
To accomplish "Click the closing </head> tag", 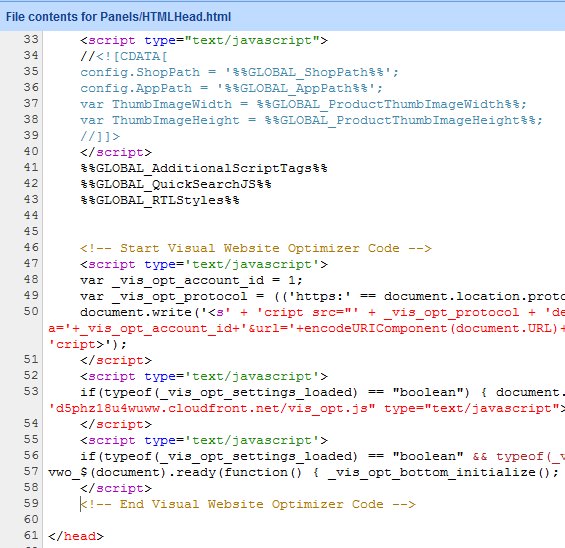I will 76,536.
